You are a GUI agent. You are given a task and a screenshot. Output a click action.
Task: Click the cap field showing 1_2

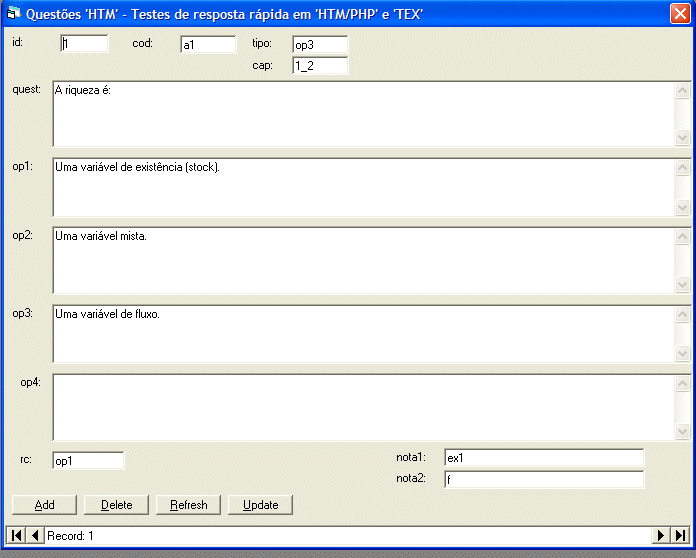tap(320, 66)
